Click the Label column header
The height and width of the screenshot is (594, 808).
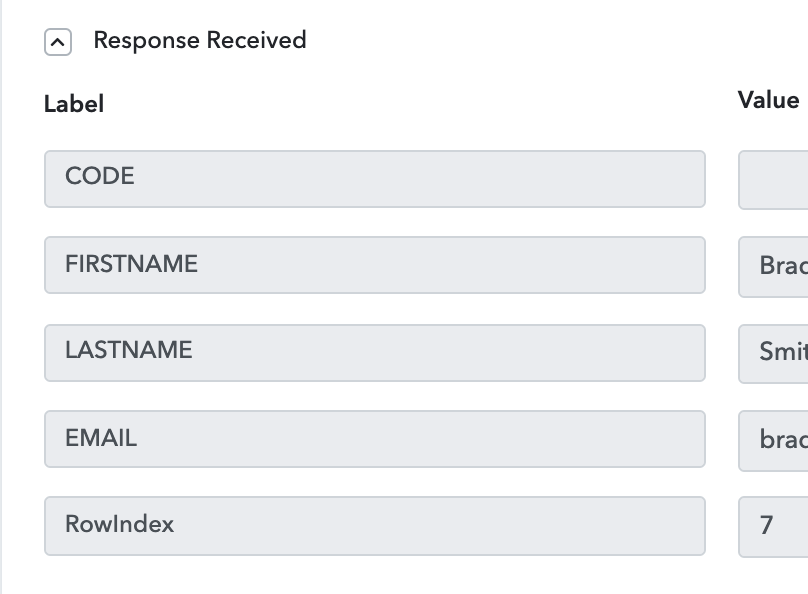[74, 104]
